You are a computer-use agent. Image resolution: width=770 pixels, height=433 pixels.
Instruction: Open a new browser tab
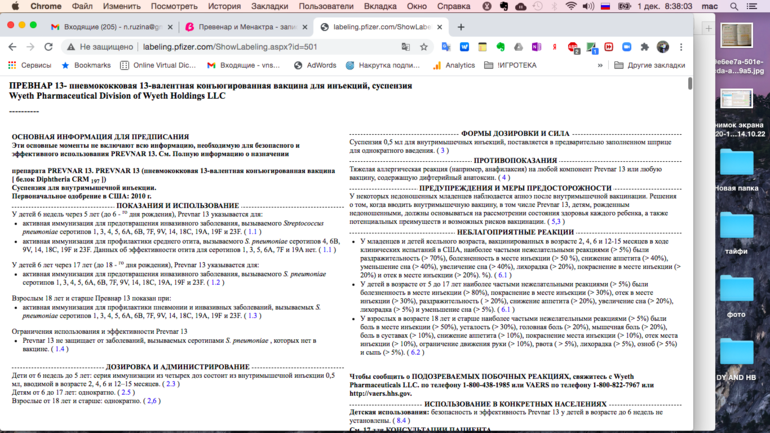coord(461,27)
